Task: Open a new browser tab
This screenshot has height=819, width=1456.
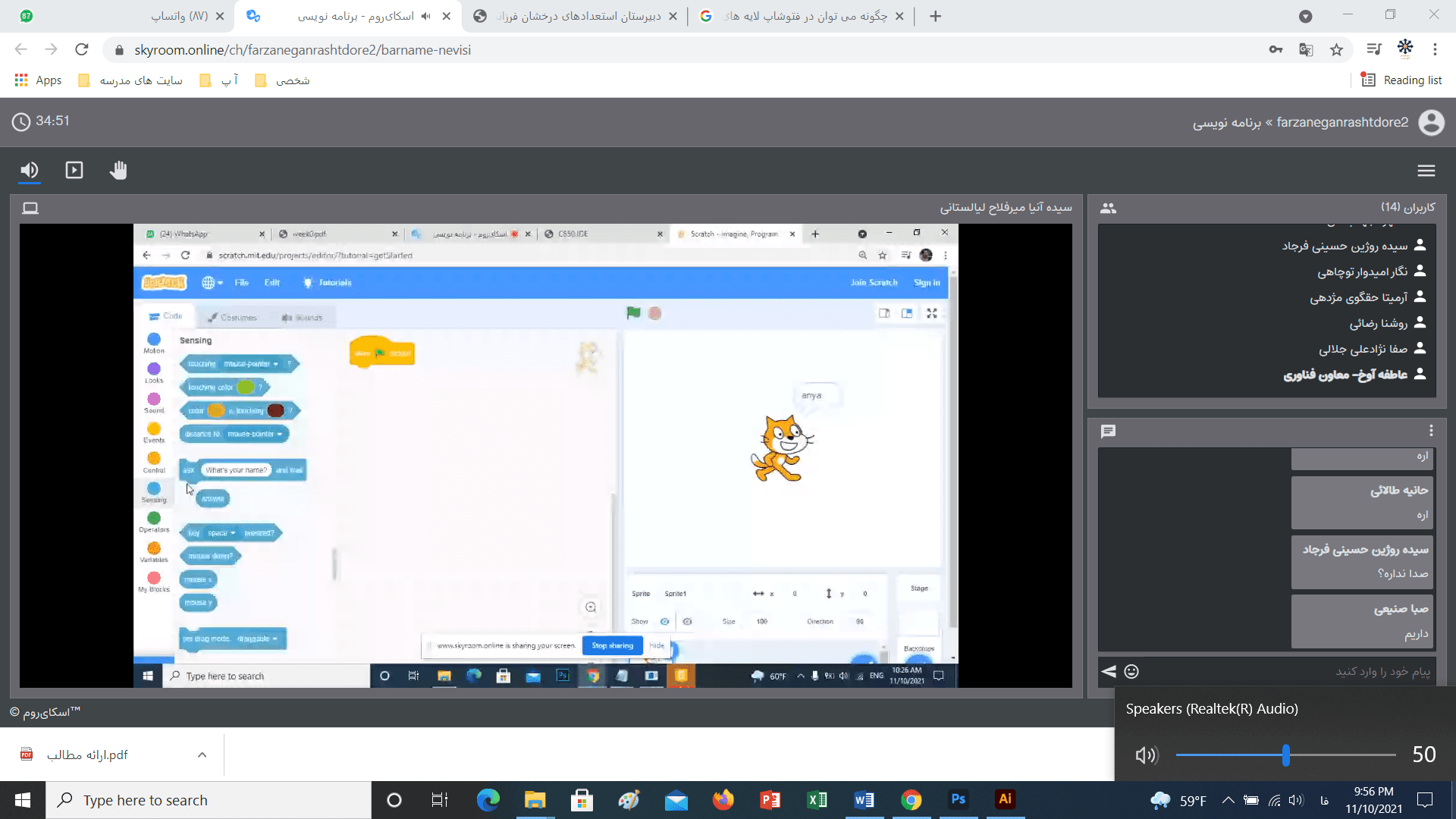Action: pyautogui.click(x=936, y=16)
